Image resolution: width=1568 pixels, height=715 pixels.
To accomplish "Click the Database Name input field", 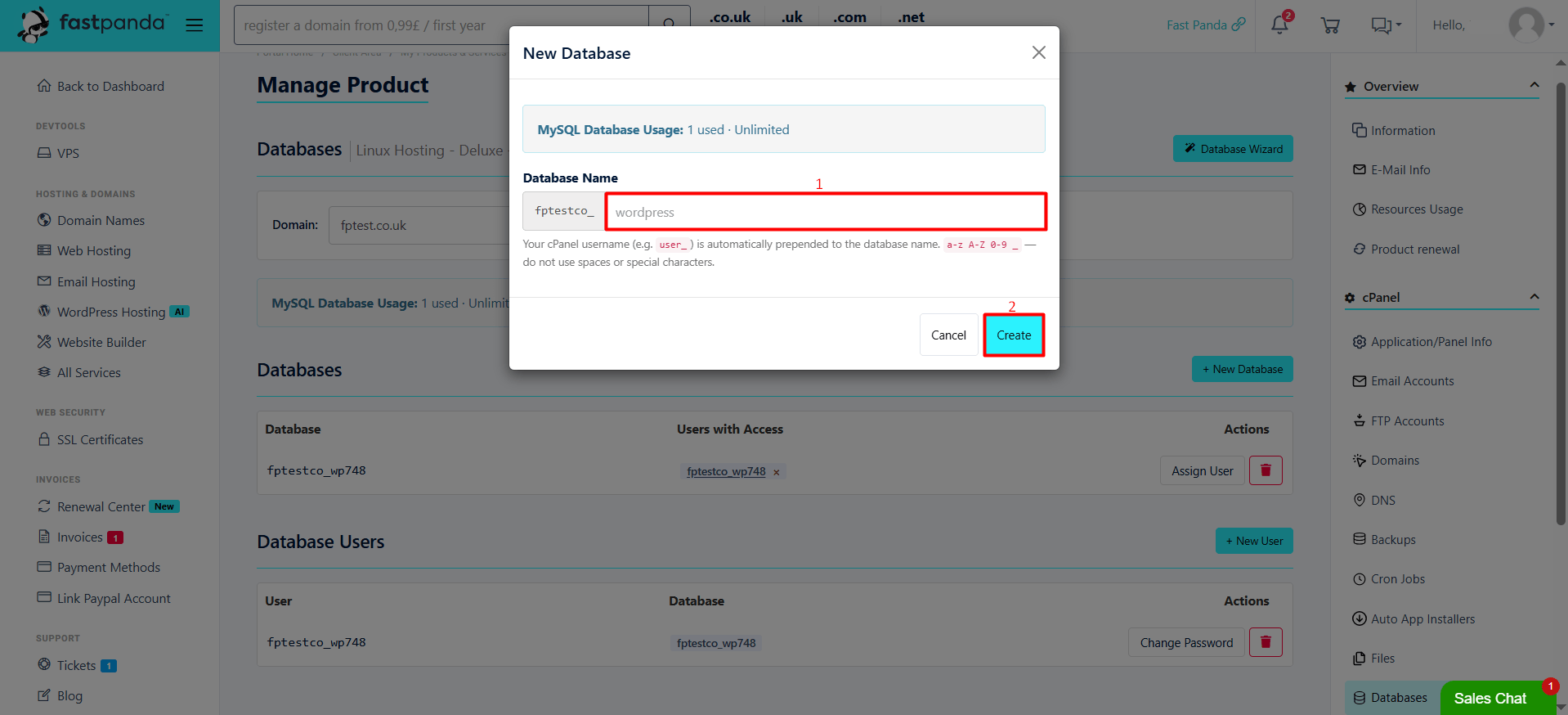I will (x=826, y=212).
